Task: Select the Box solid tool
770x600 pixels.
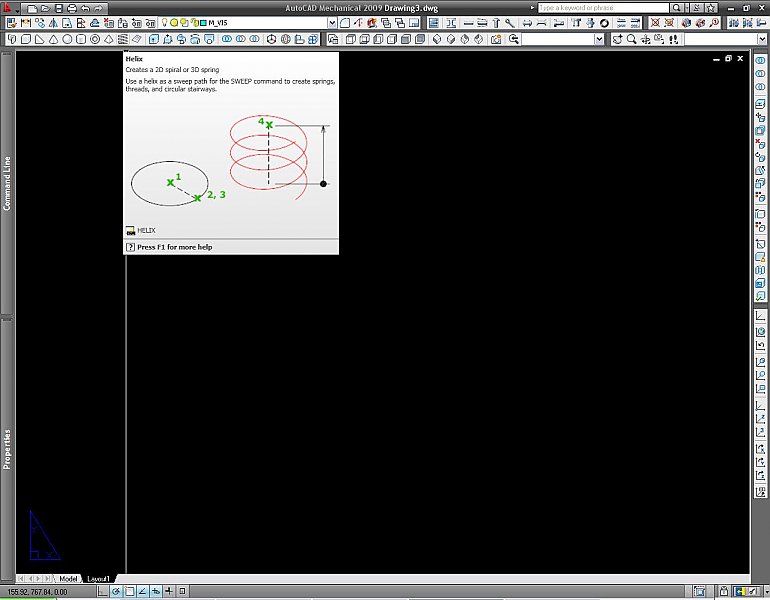Action: 26,39
